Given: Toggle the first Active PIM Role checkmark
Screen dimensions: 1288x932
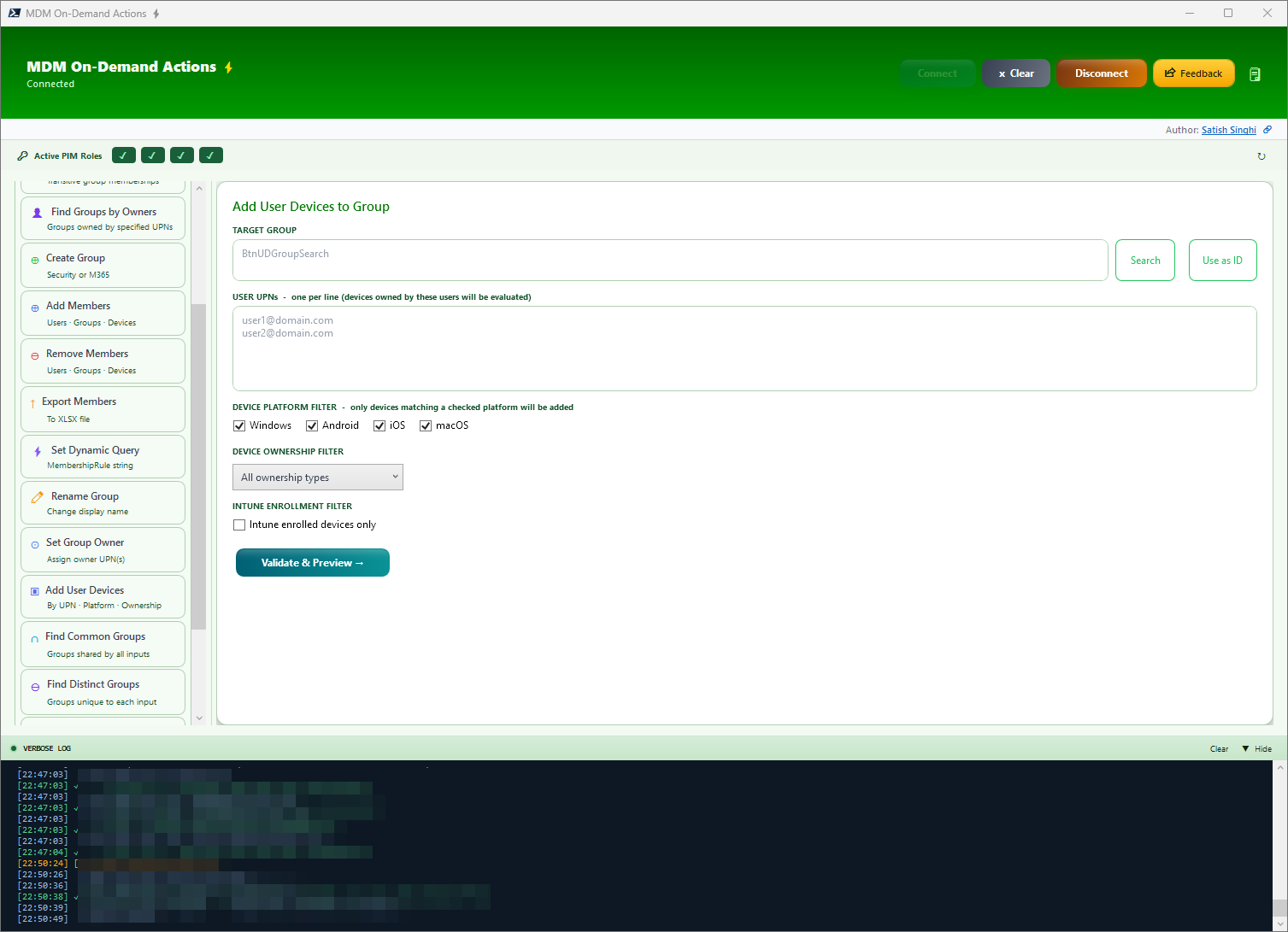Looking at the screenshot, I should (123, 155).
